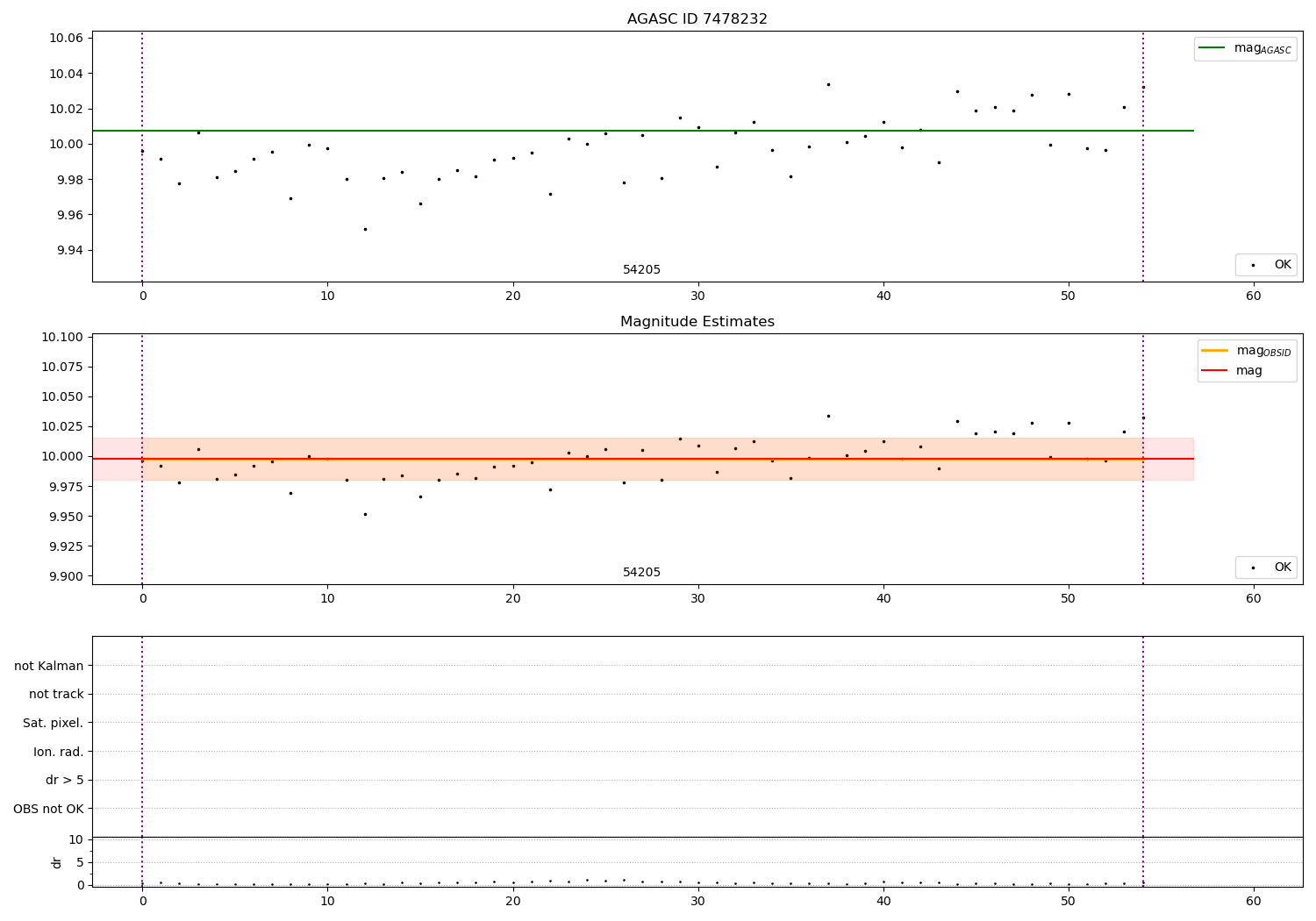Viewport: 1316px width, 921px height.
Task: Click x-axis tick 40 under the bottom plot
Action: [883, 901]
